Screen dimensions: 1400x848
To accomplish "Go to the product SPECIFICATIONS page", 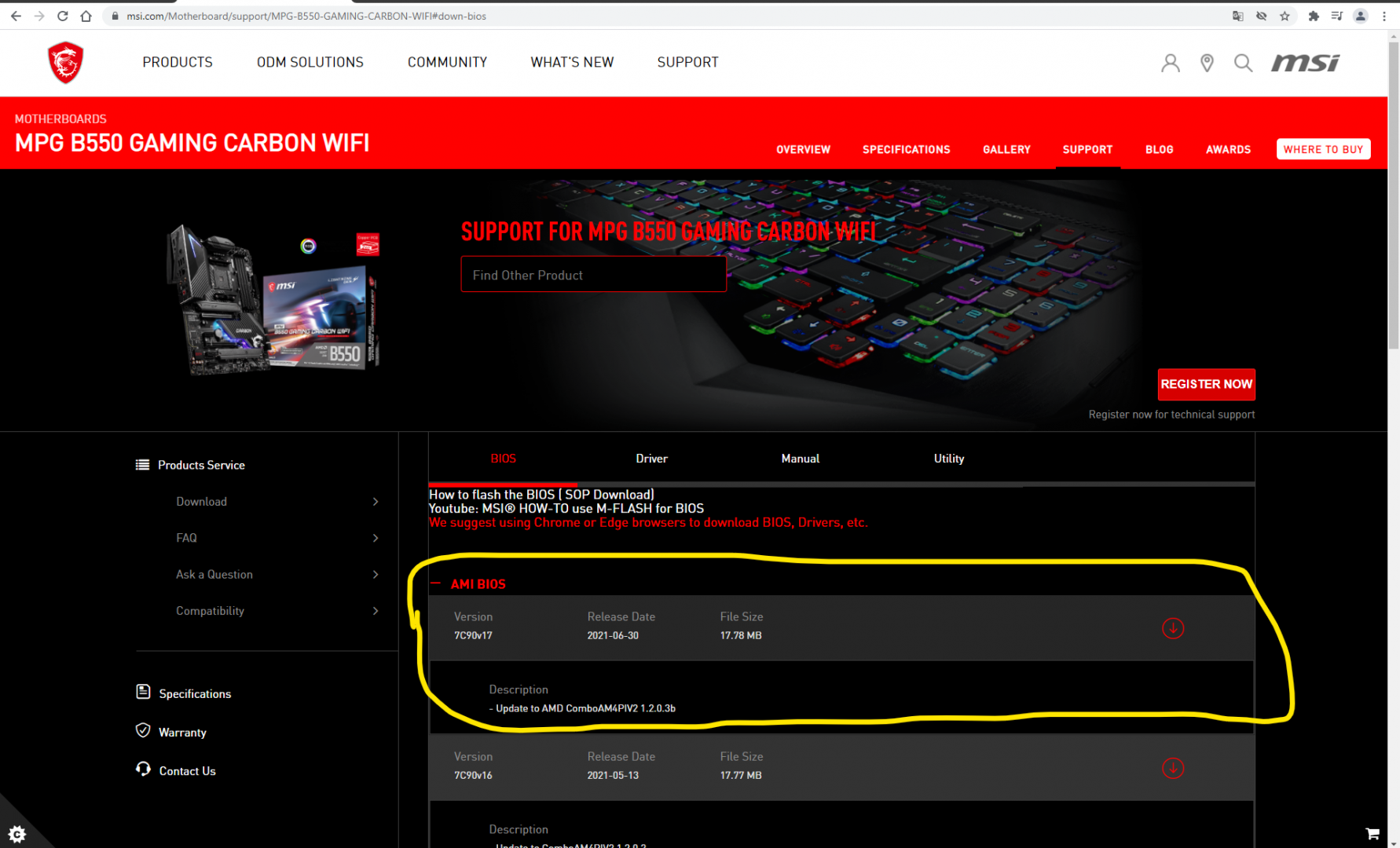I will [x=907, y=149].
